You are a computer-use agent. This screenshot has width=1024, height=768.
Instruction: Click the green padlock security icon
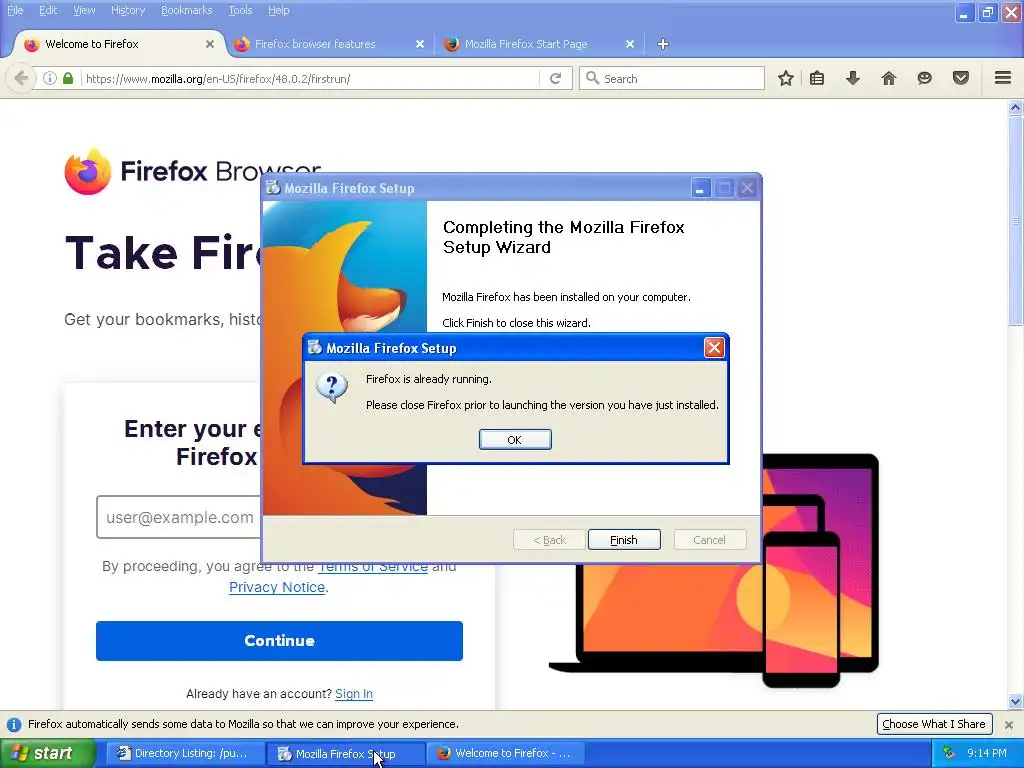(x=68, y=78)
